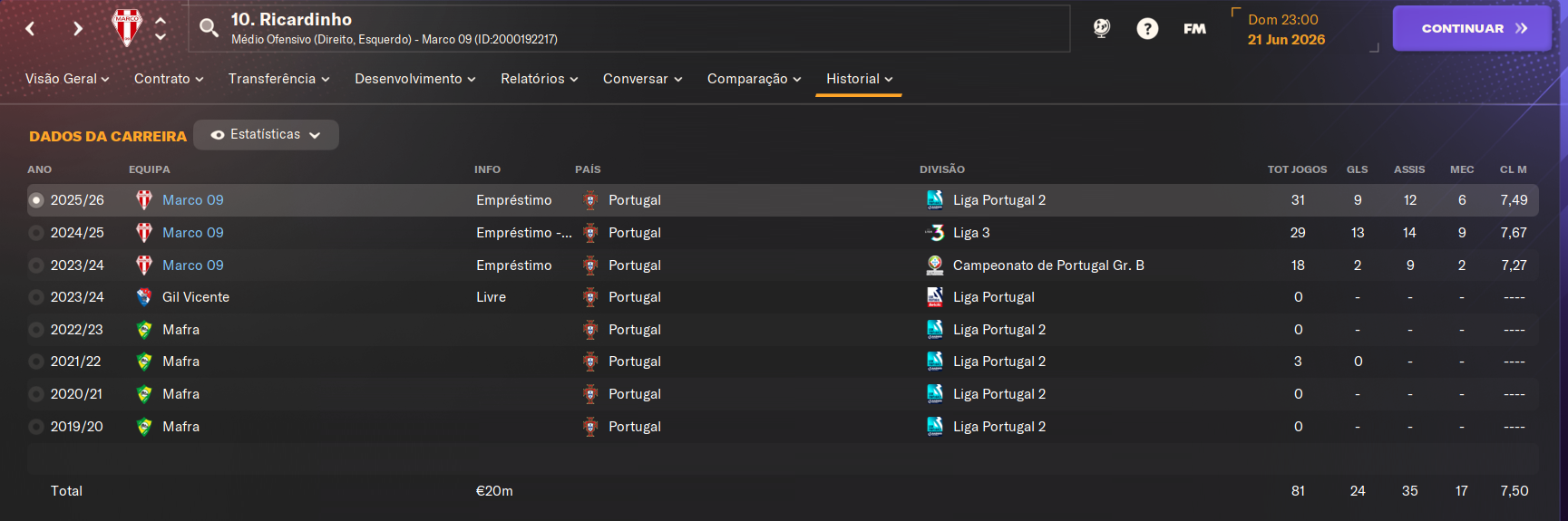Click the search magnifier icon
Screen dimensions: 1568x521
tap(209, 28)
